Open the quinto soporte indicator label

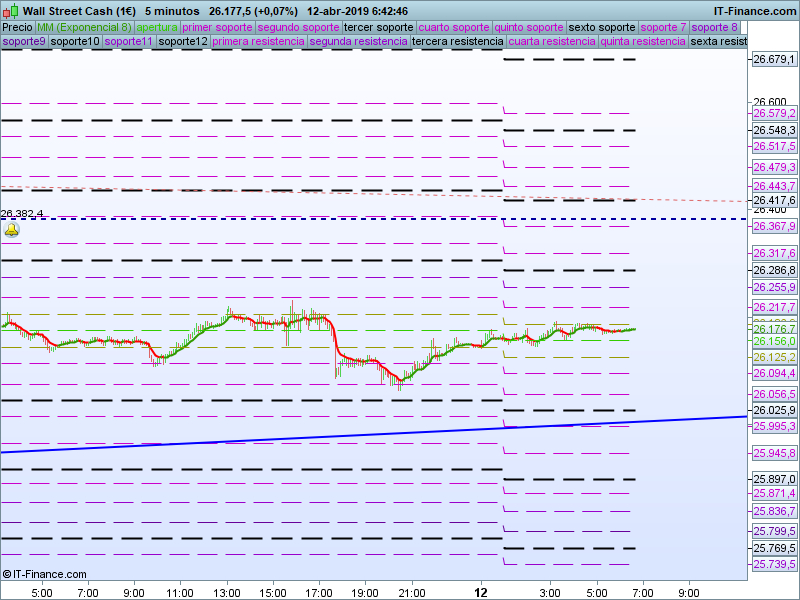coord(529,27)
